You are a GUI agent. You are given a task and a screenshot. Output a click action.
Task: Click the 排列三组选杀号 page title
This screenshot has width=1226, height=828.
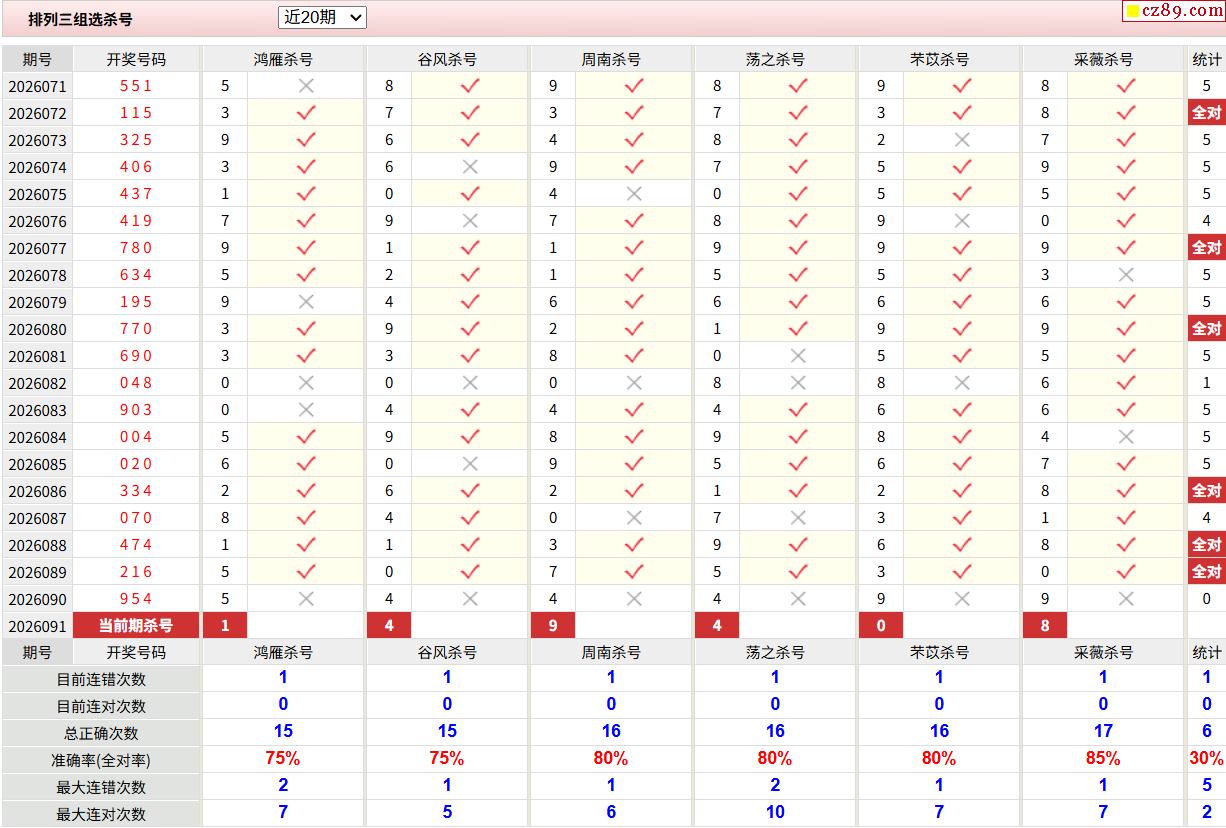click(x=80, y=19)
